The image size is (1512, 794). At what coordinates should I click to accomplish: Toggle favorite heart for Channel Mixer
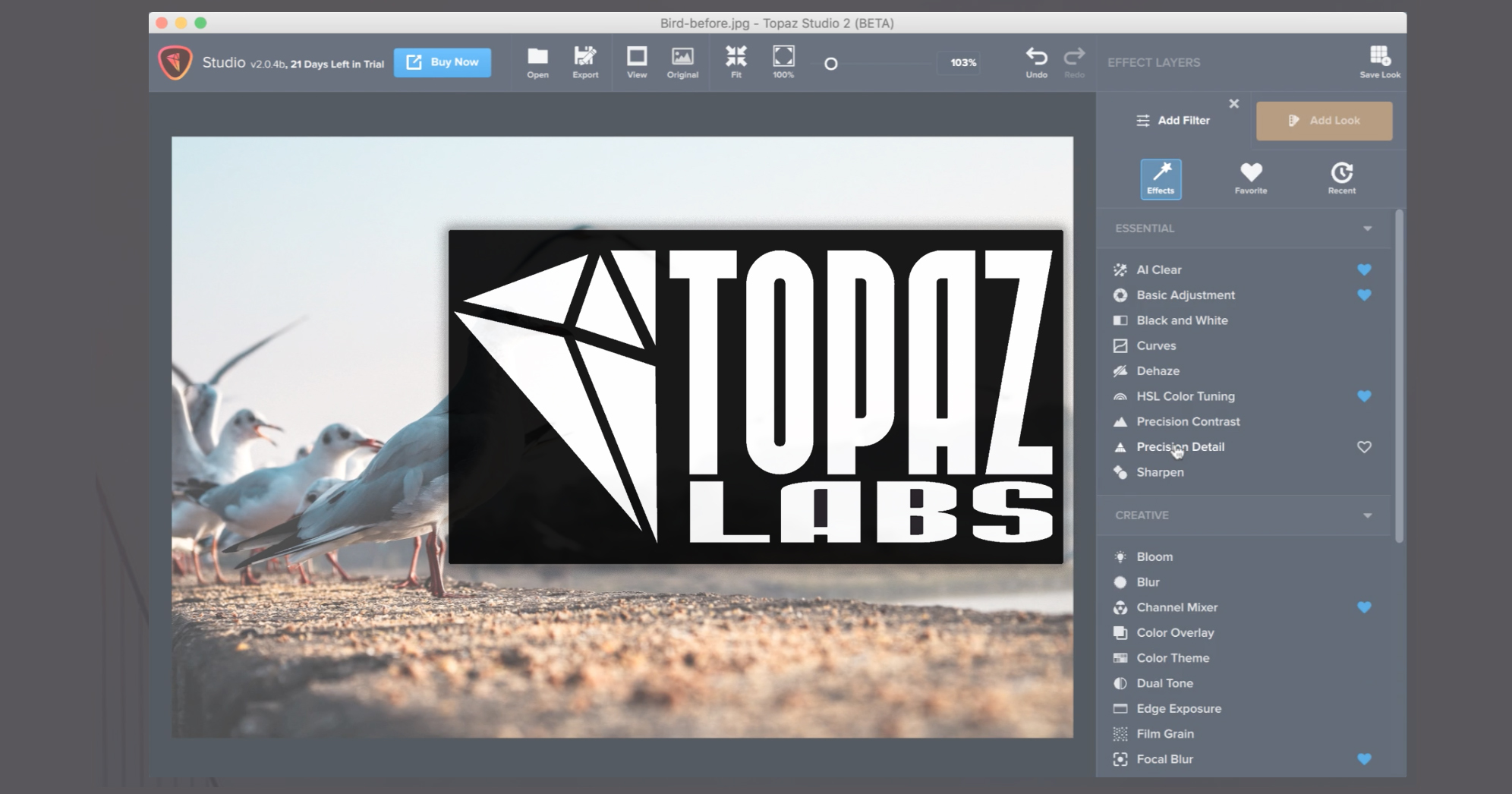(x=1364, y=607)
